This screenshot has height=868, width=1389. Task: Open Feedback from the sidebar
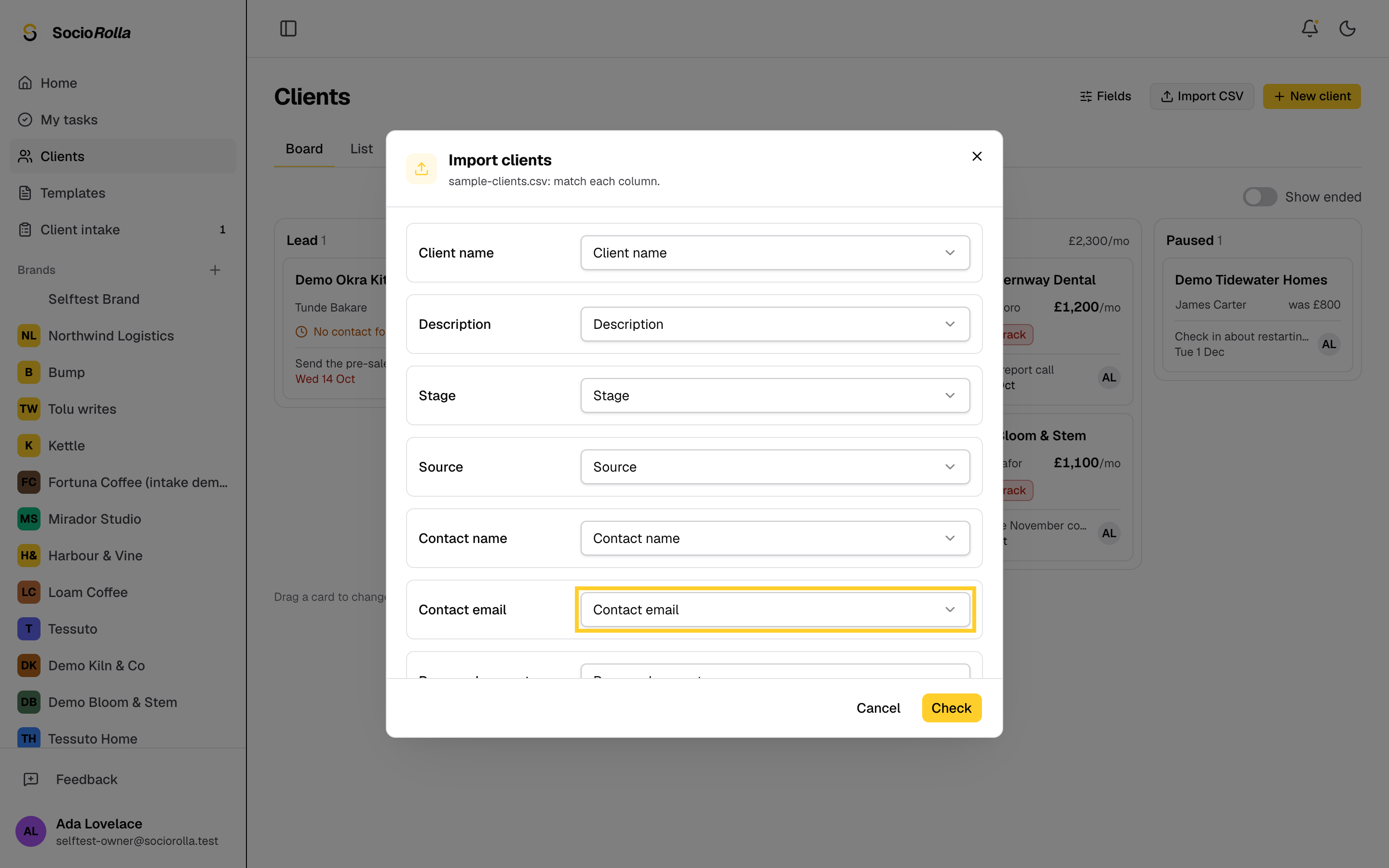click(x=123, y=779)
